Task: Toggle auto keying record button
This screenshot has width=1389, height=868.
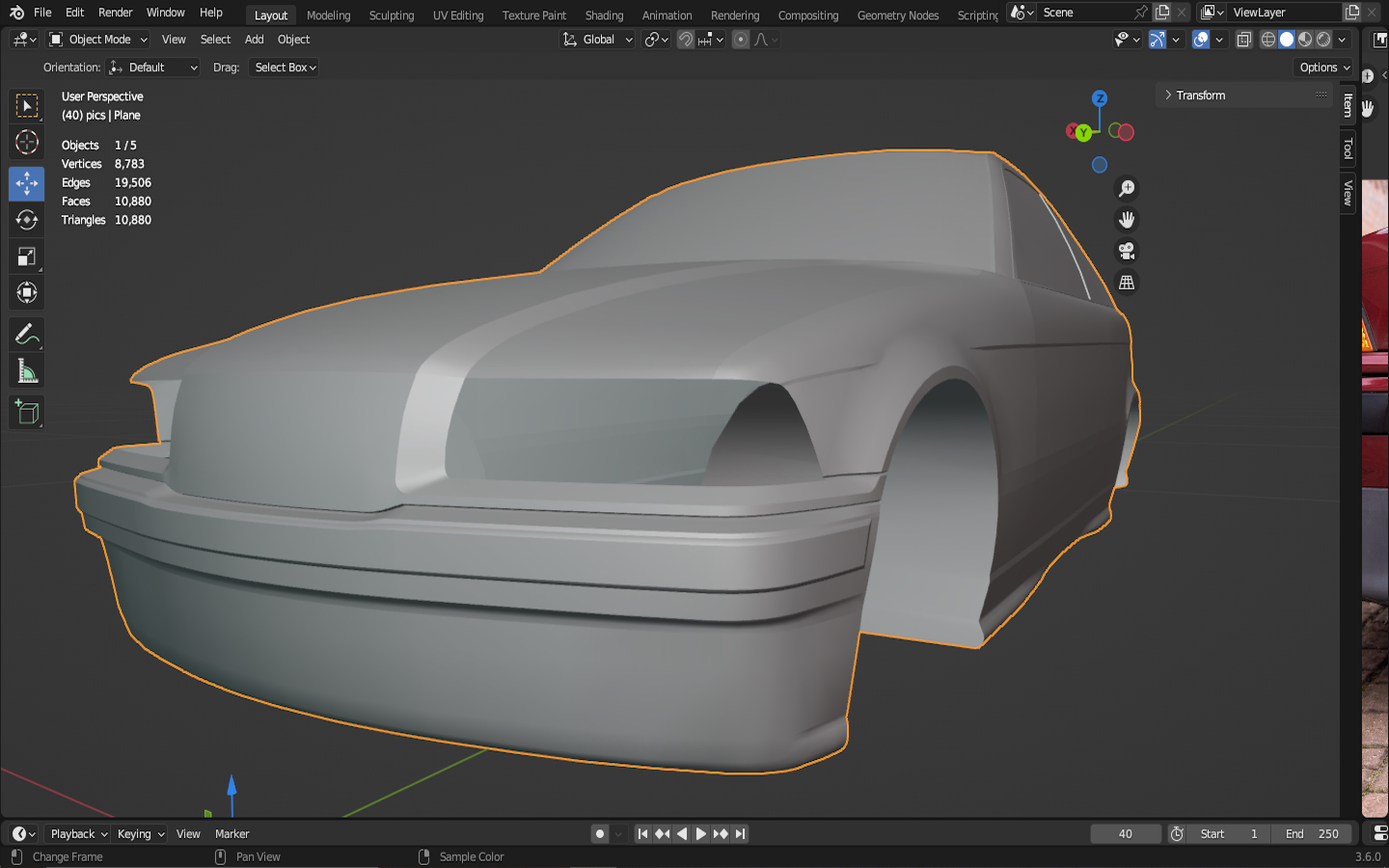Action: point(600,834)
